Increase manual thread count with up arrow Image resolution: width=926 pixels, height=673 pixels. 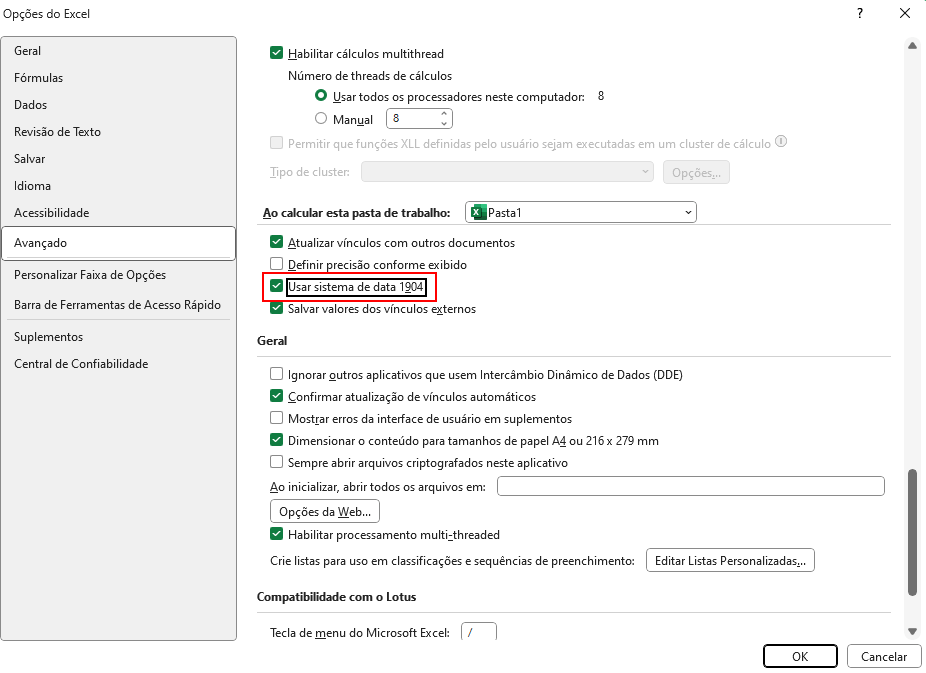pos(443,114)
